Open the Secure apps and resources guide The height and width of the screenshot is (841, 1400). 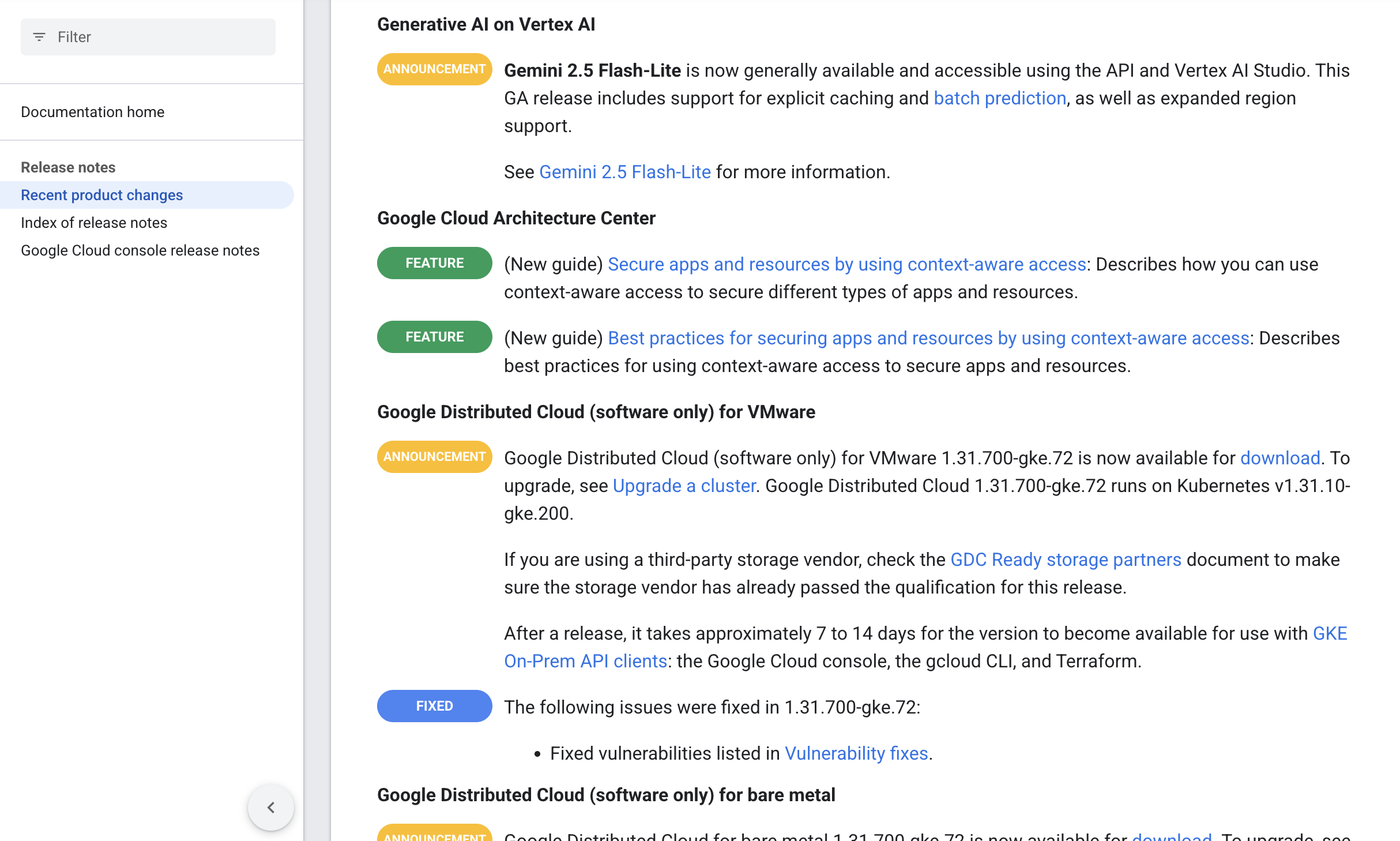(x=847, y=264)
